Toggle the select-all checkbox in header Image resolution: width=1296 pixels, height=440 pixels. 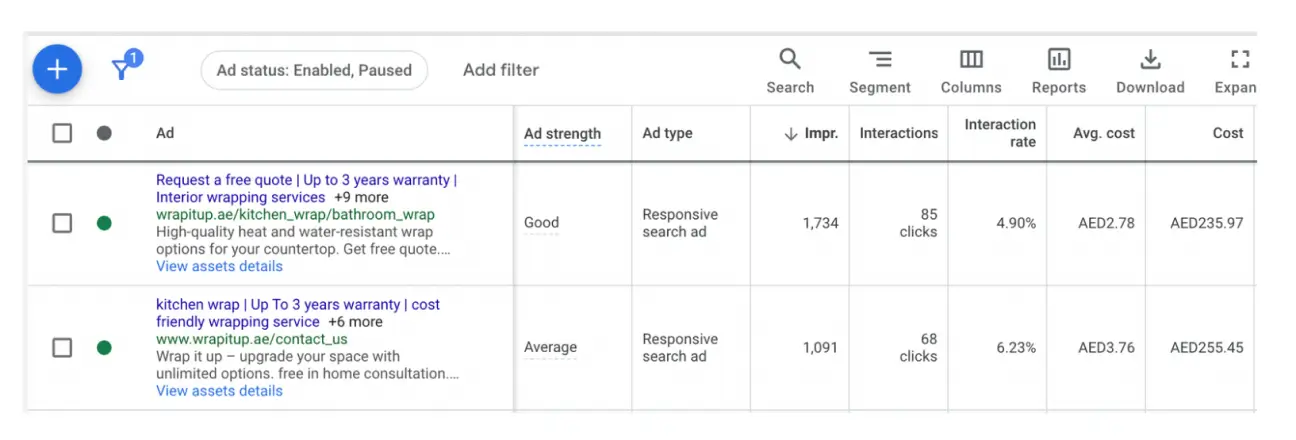pyautogui.click(x=62, y=133)
